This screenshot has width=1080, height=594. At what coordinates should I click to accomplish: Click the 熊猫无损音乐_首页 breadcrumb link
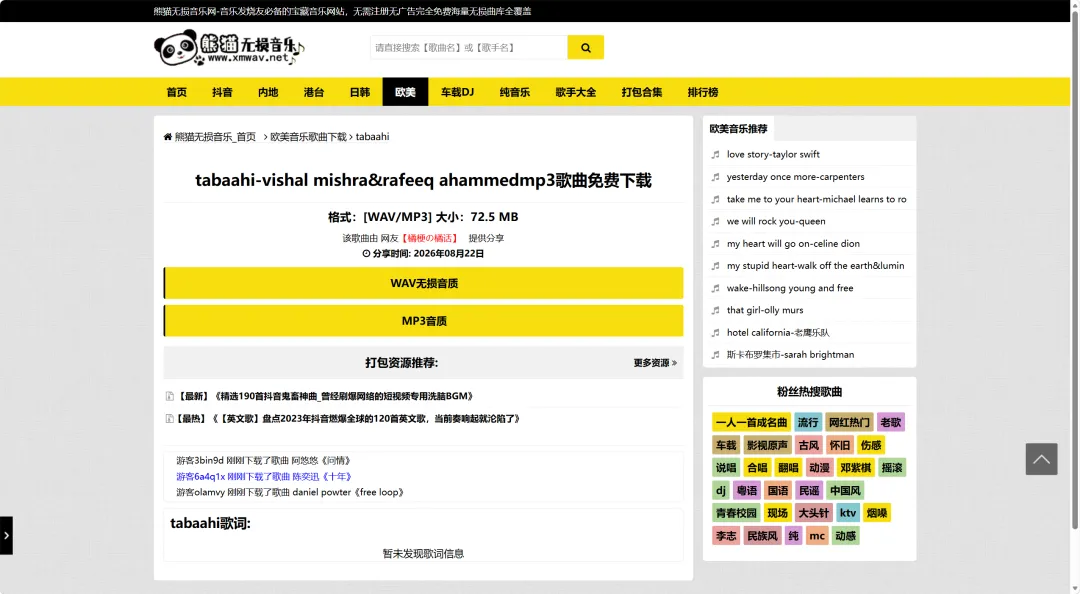(215, 136)
